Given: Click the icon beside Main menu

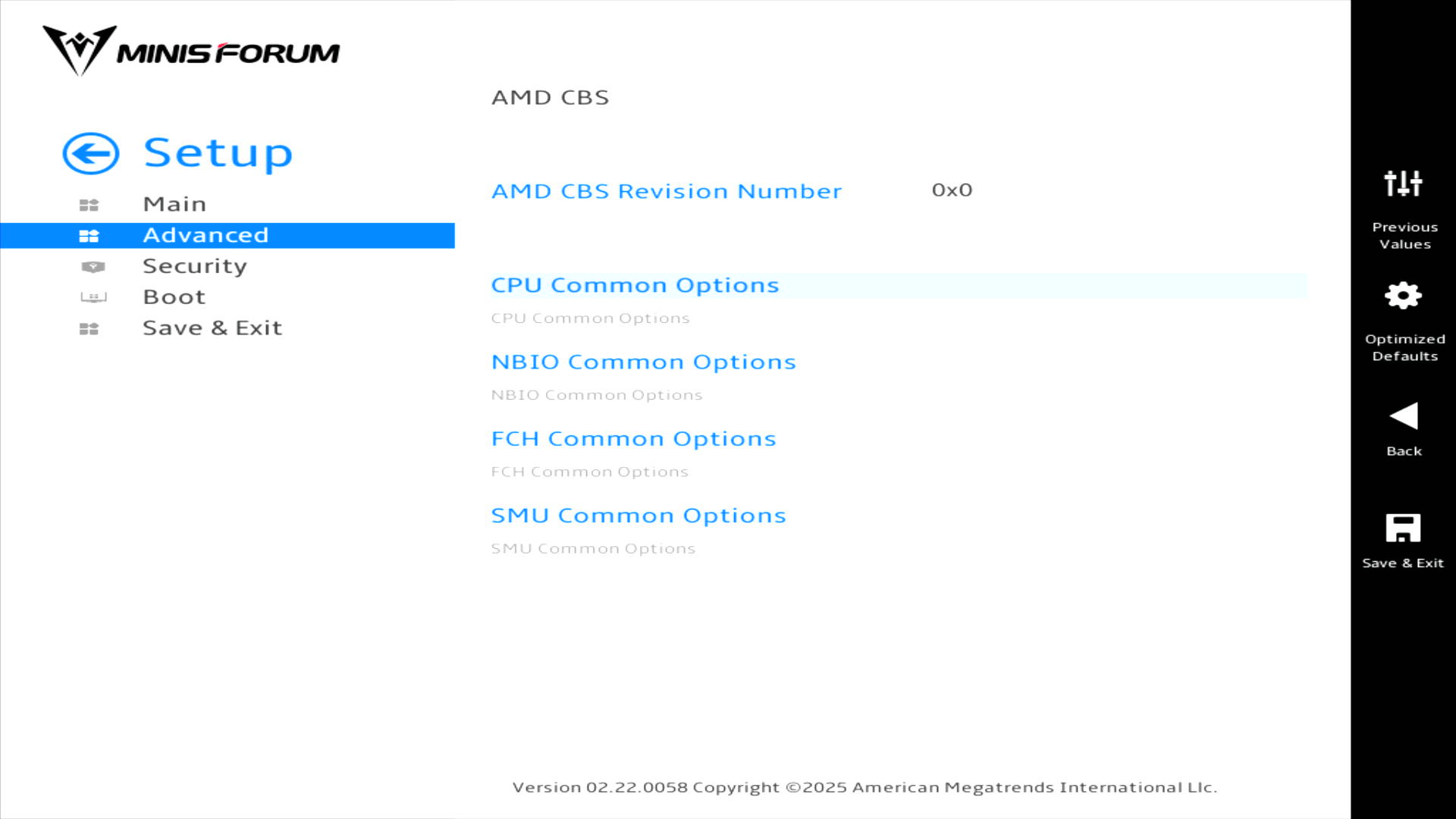Looking at the screenshot, I should 89,205.
